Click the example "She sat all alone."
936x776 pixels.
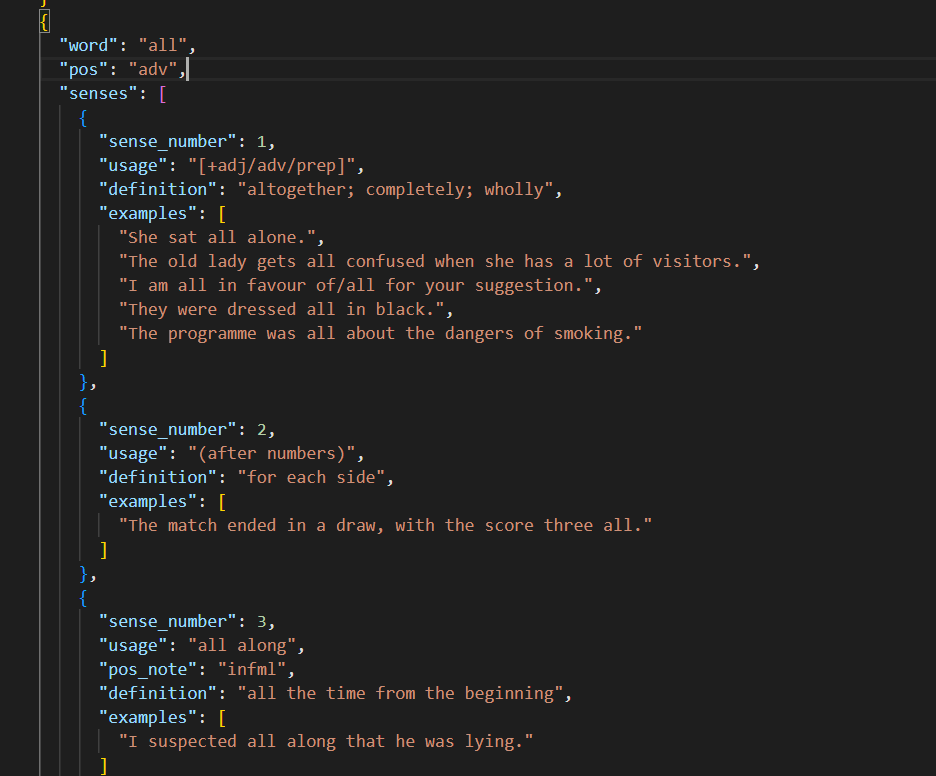click(221, 237)
